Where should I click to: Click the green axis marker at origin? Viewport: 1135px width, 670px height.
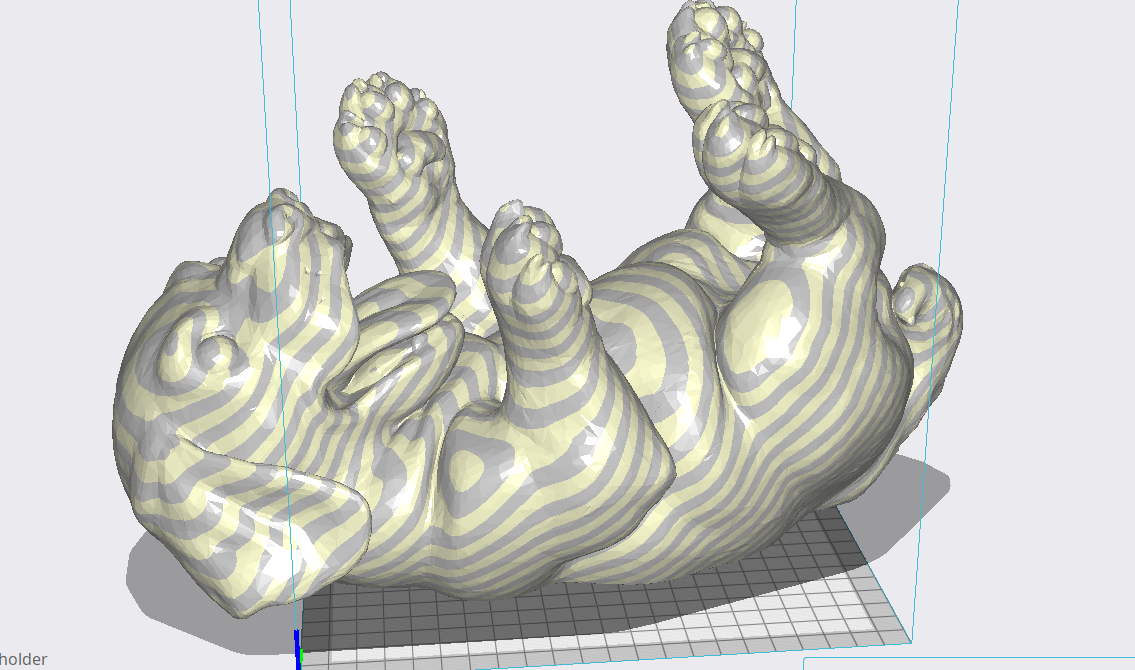300,659
